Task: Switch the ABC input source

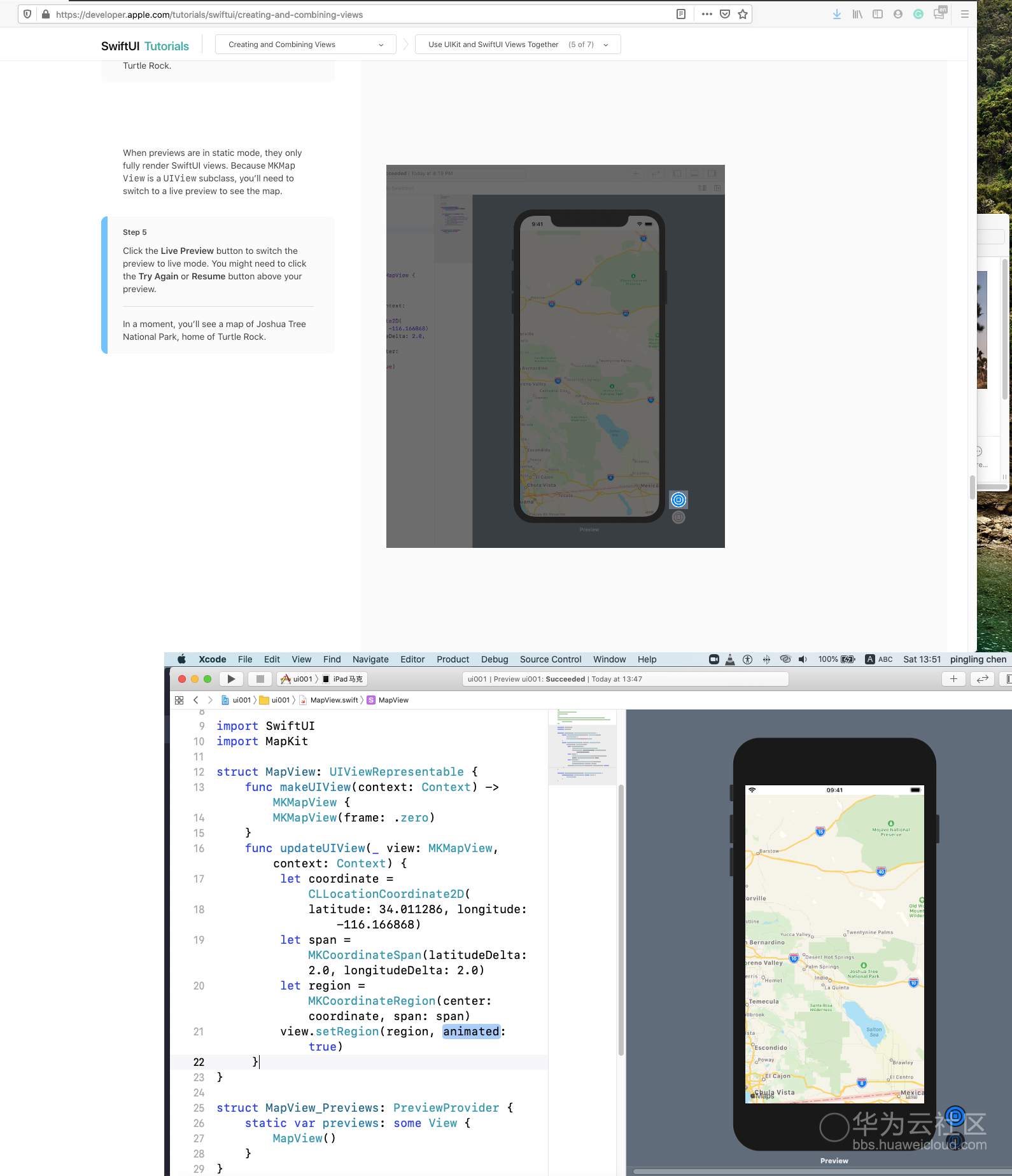Action: tap(879, 659)
